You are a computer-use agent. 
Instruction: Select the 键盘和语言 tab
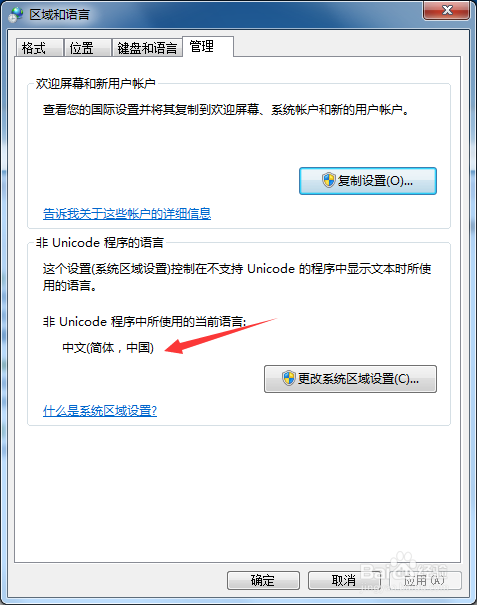click(147, 48)
